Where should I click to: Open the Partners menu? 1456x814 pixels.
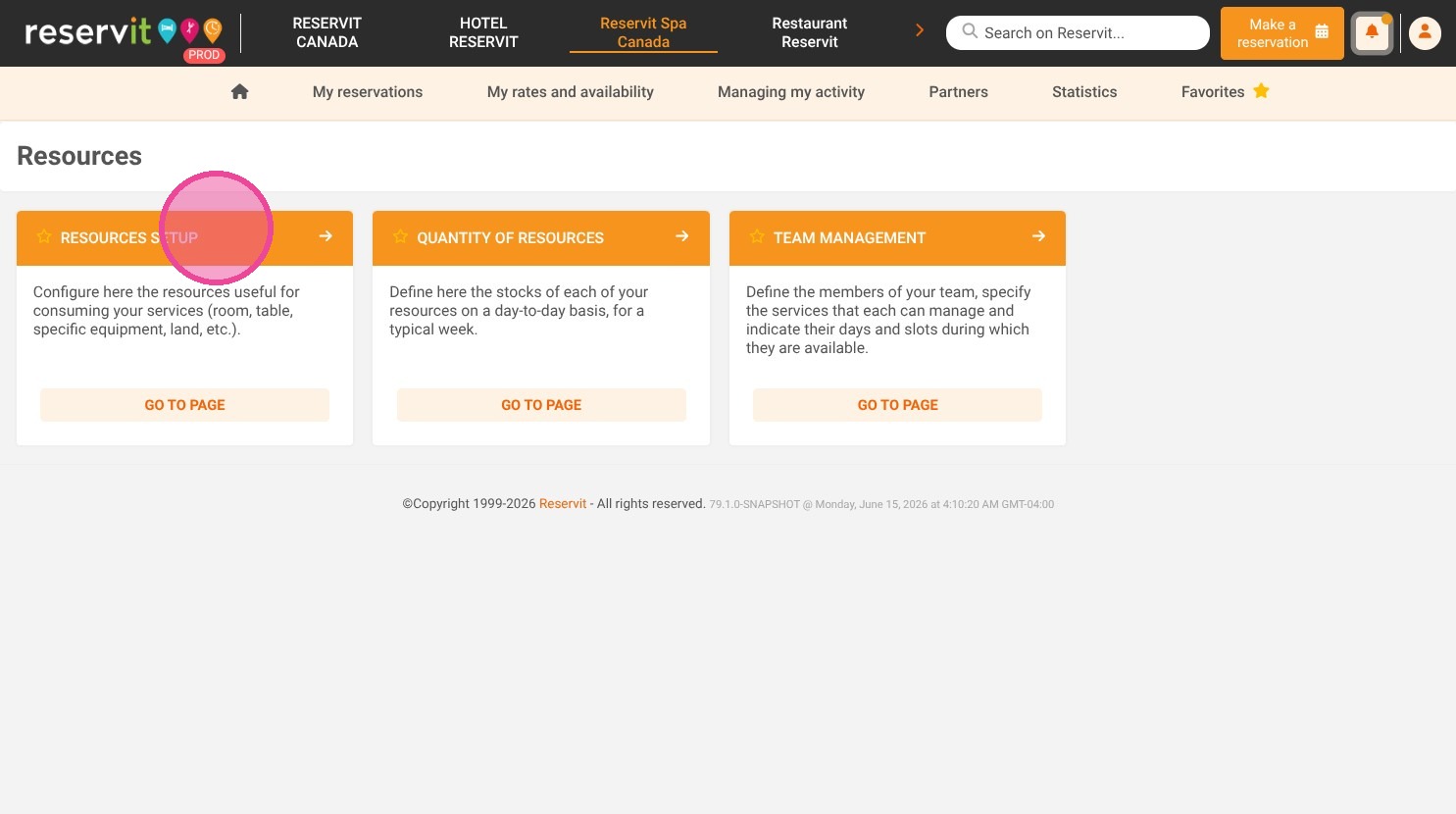(959, 91)
